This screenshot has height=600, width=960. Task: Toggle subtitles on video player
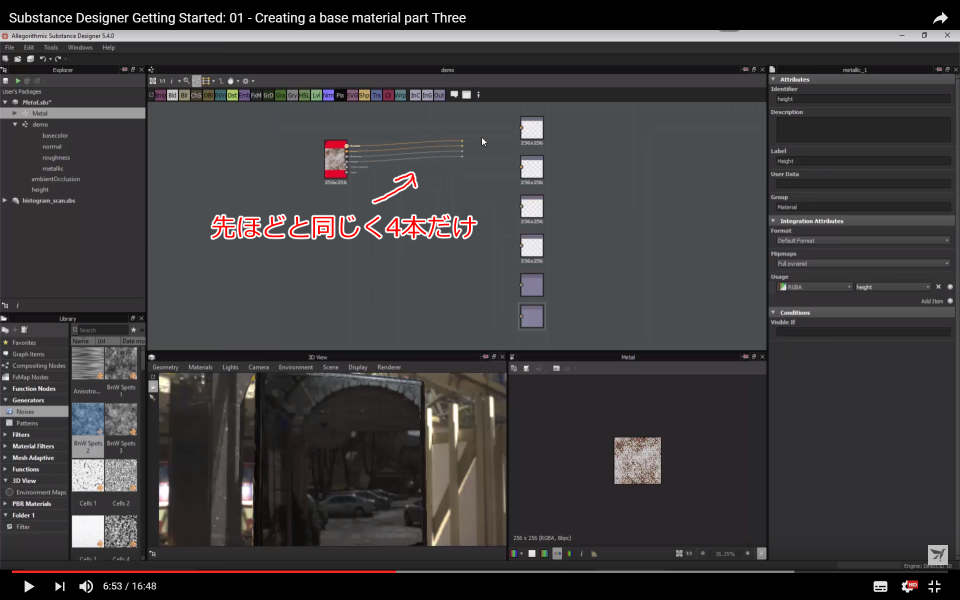pyautogui.click(x=880, y=587)
